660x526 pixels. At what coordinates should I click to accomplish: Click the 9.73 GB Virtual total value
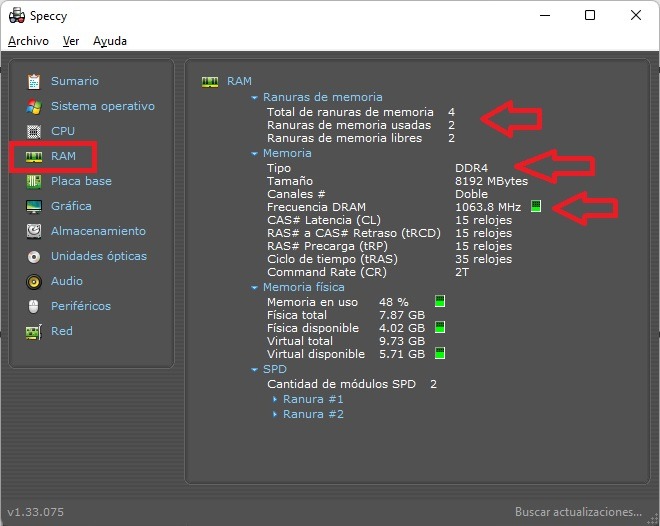402,341
